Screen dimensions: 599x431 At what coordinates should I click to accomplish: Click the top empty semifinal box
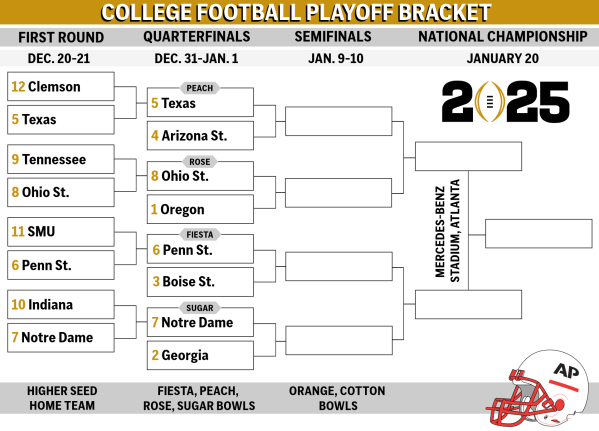pyautogui.click(x=338, y=122)
